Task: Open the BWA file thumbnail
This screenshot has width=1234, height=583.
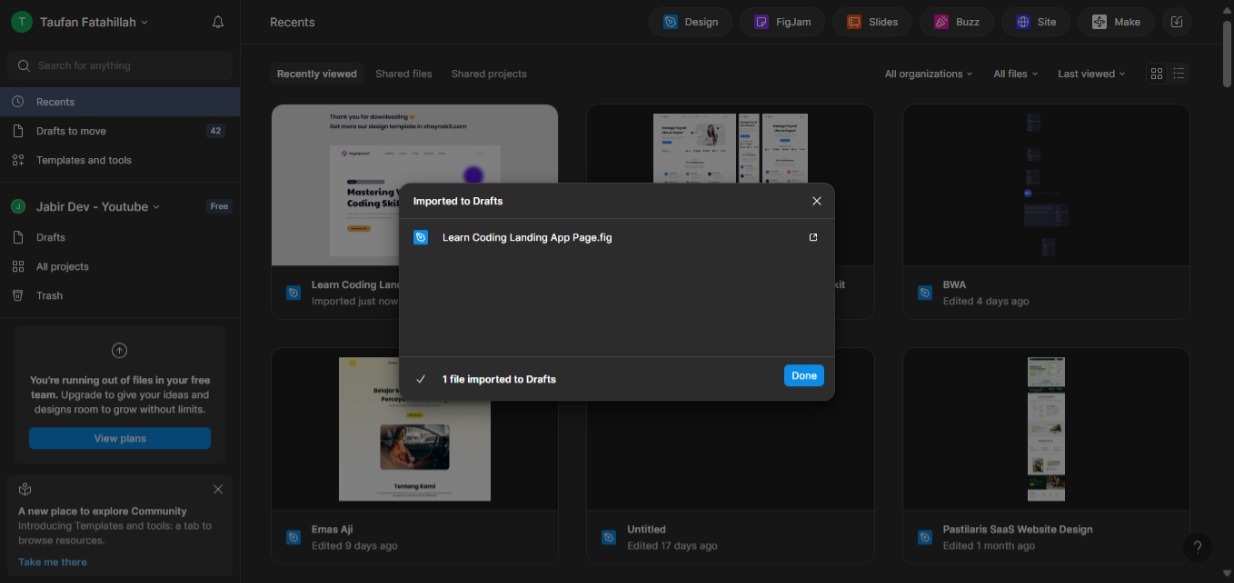Action: pyautogui.click(x=1046, y=185)
